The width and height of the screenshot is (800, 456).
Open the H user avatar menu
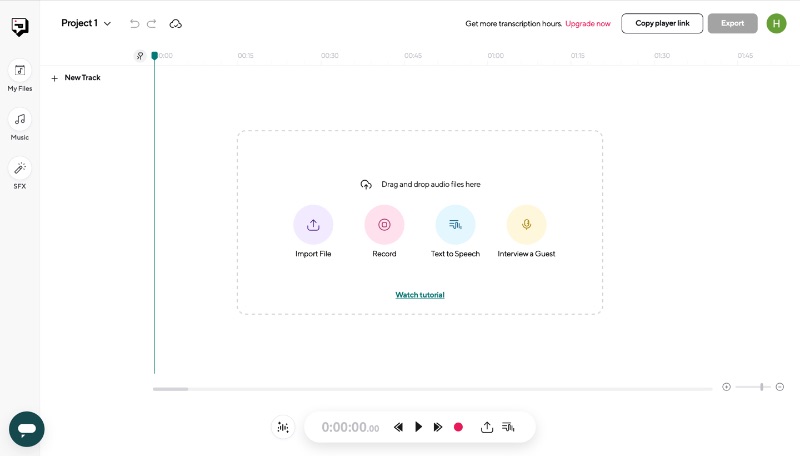coord(776,23)
